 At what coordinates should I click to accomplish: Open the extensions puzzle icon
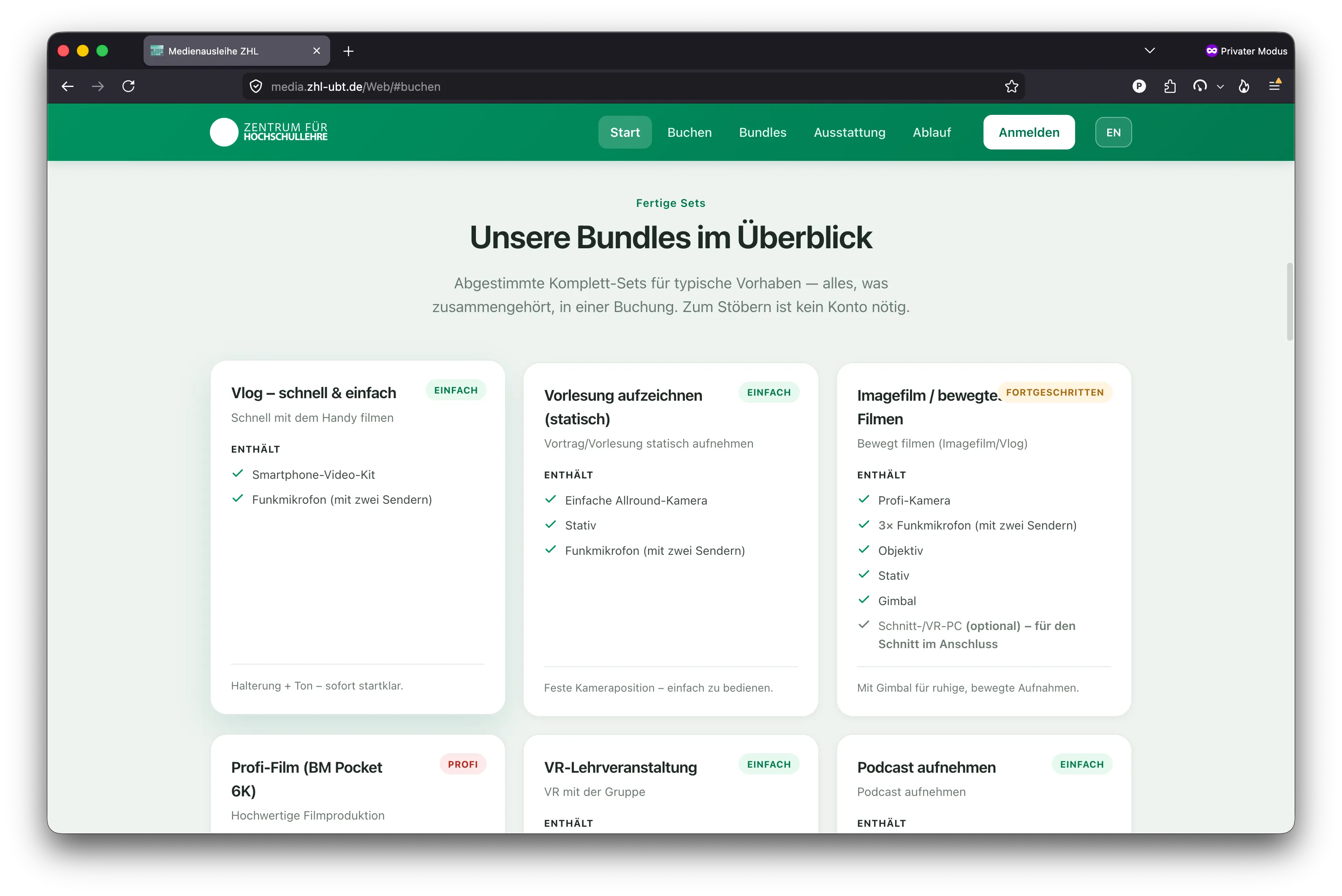(x=1169, y=86)
